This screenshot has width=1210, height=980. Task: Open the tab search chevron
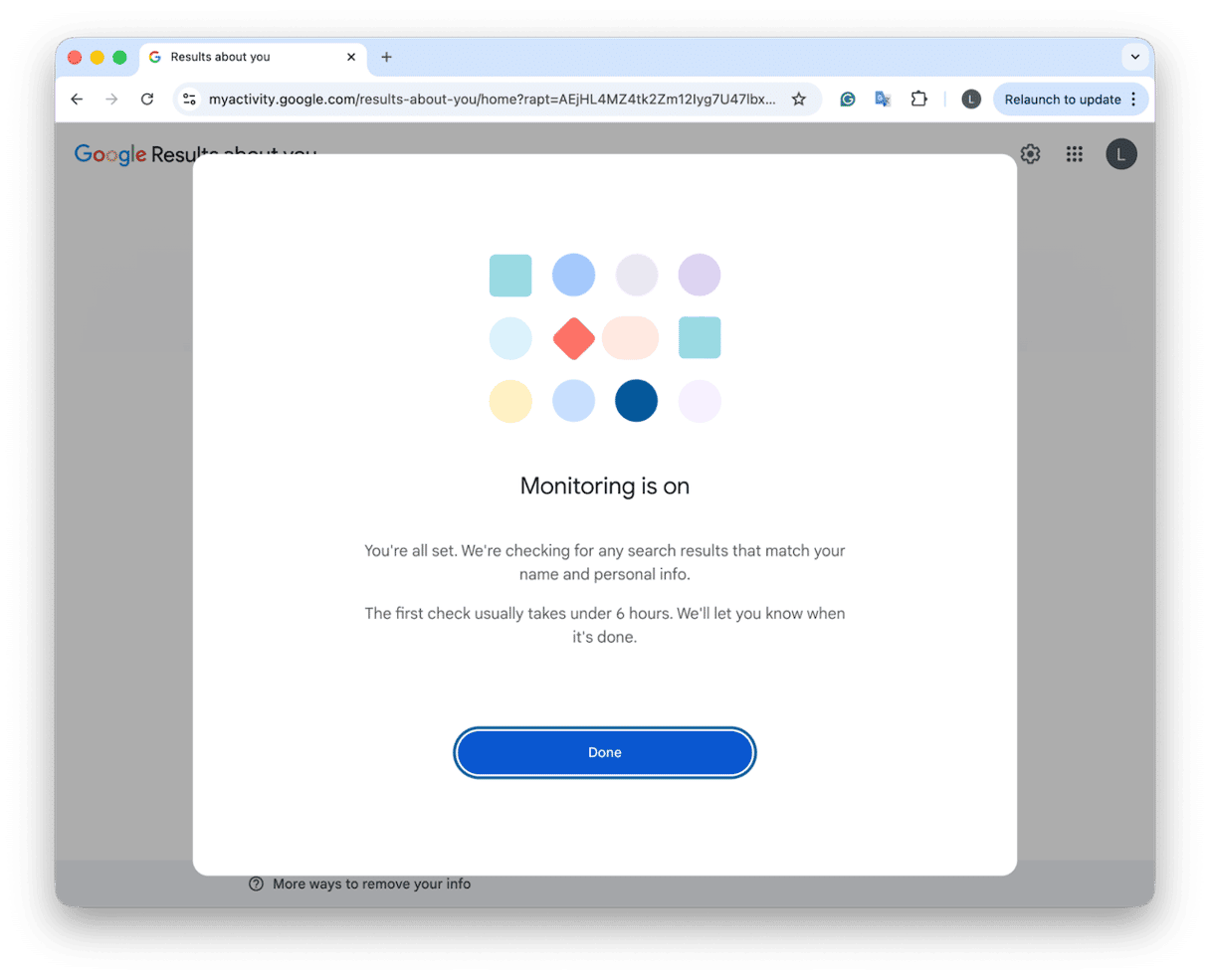[x=1134, y=57]
